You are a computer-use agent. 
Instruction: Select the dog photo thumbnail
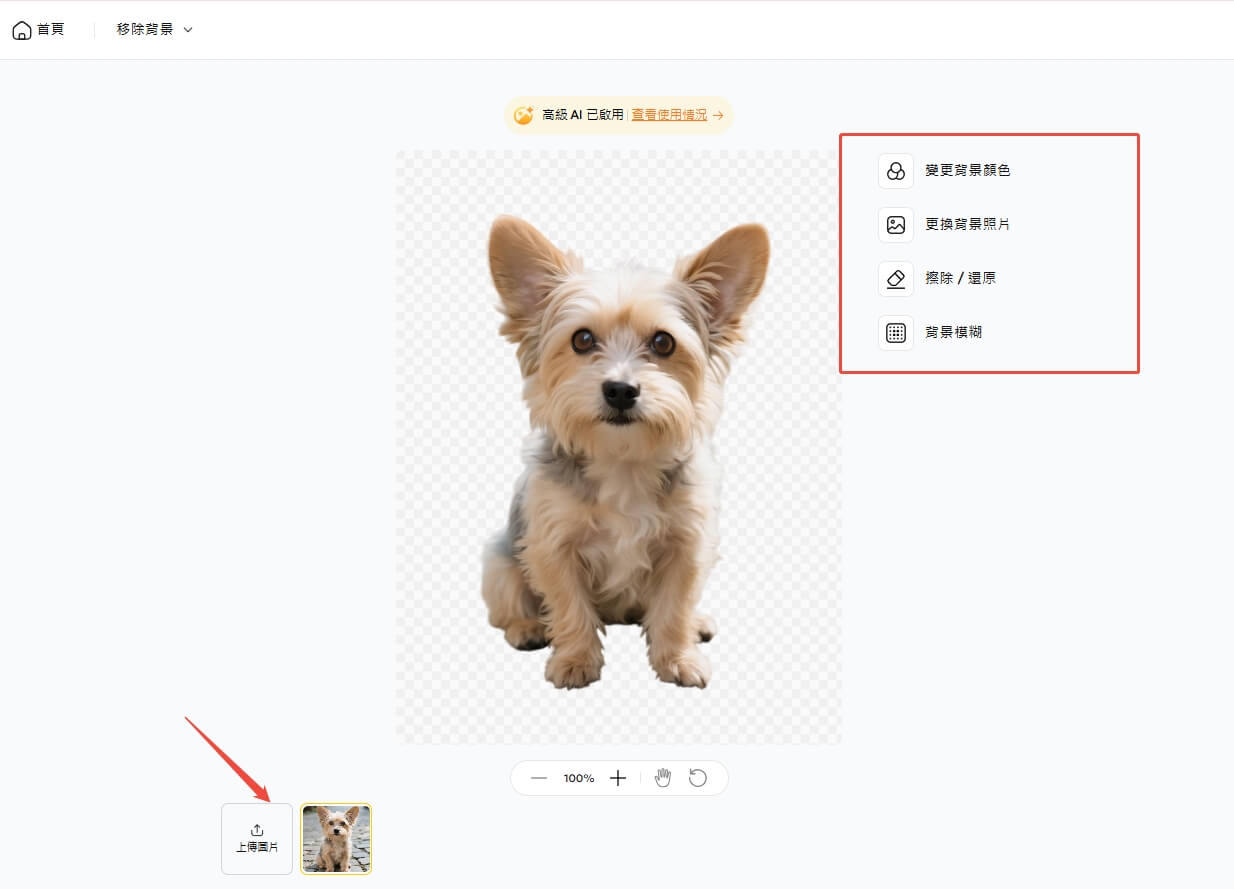(x=336, y=839)
